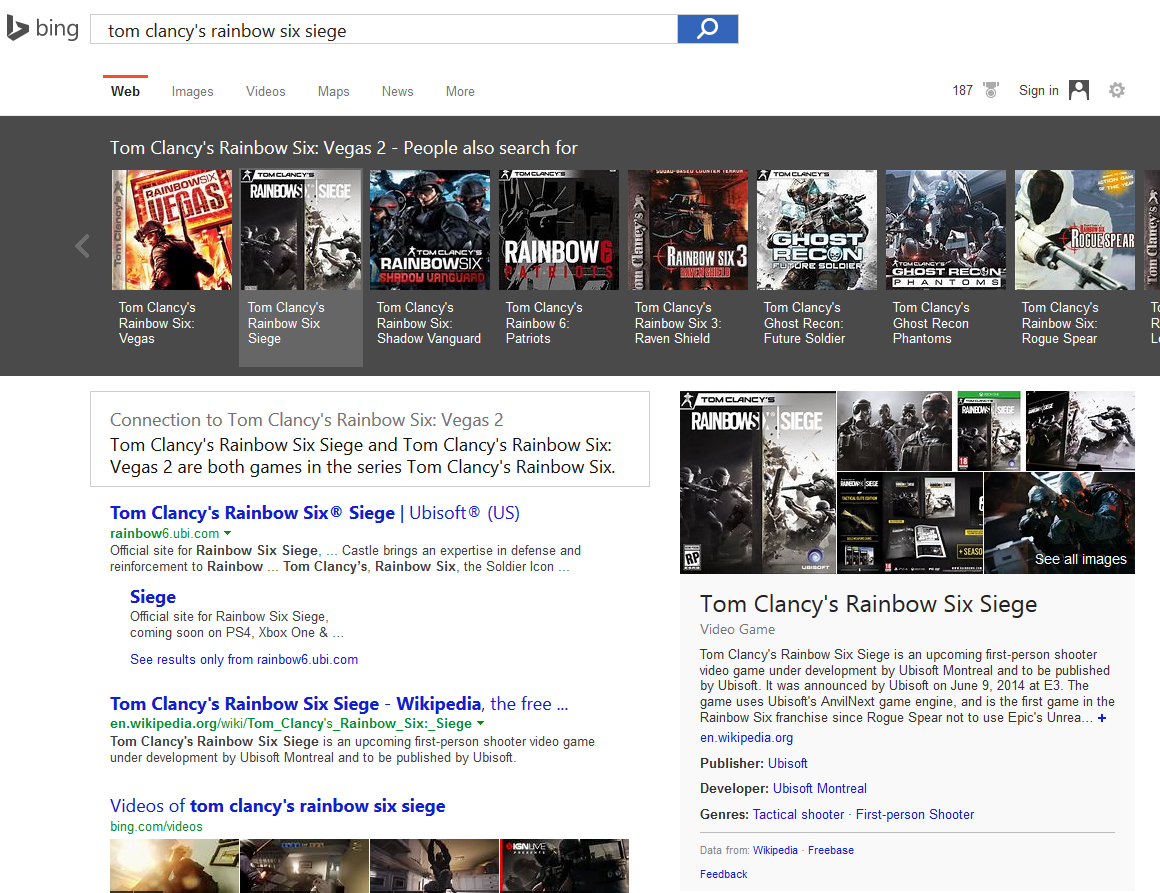Click the magnifier search button

707,29
